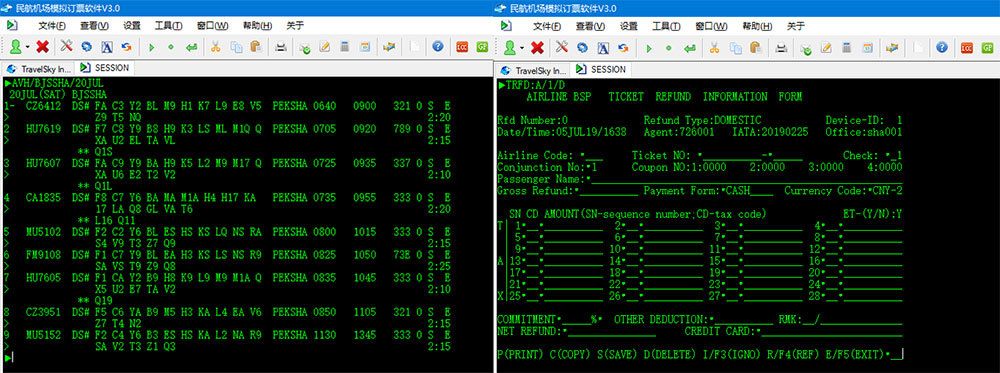Open the 帮助(H) menu in right window
The width and height of the screenshot is (1000, 373).
(757, 26)
